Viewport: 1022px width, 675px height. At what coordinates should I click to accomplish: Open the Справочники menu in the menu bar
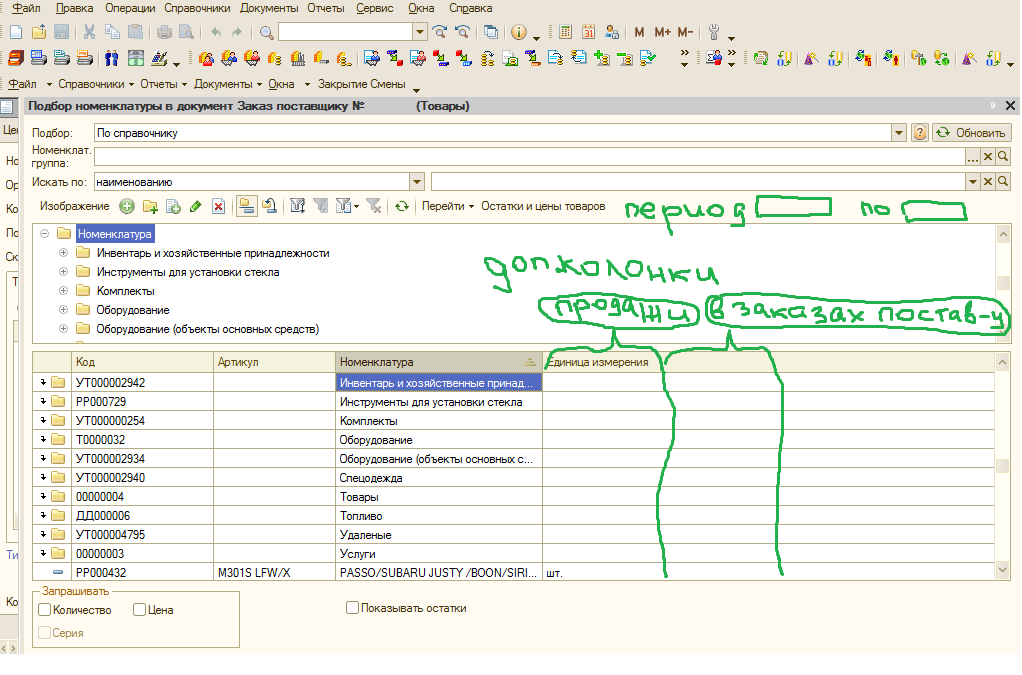click(x=198, y=8)
